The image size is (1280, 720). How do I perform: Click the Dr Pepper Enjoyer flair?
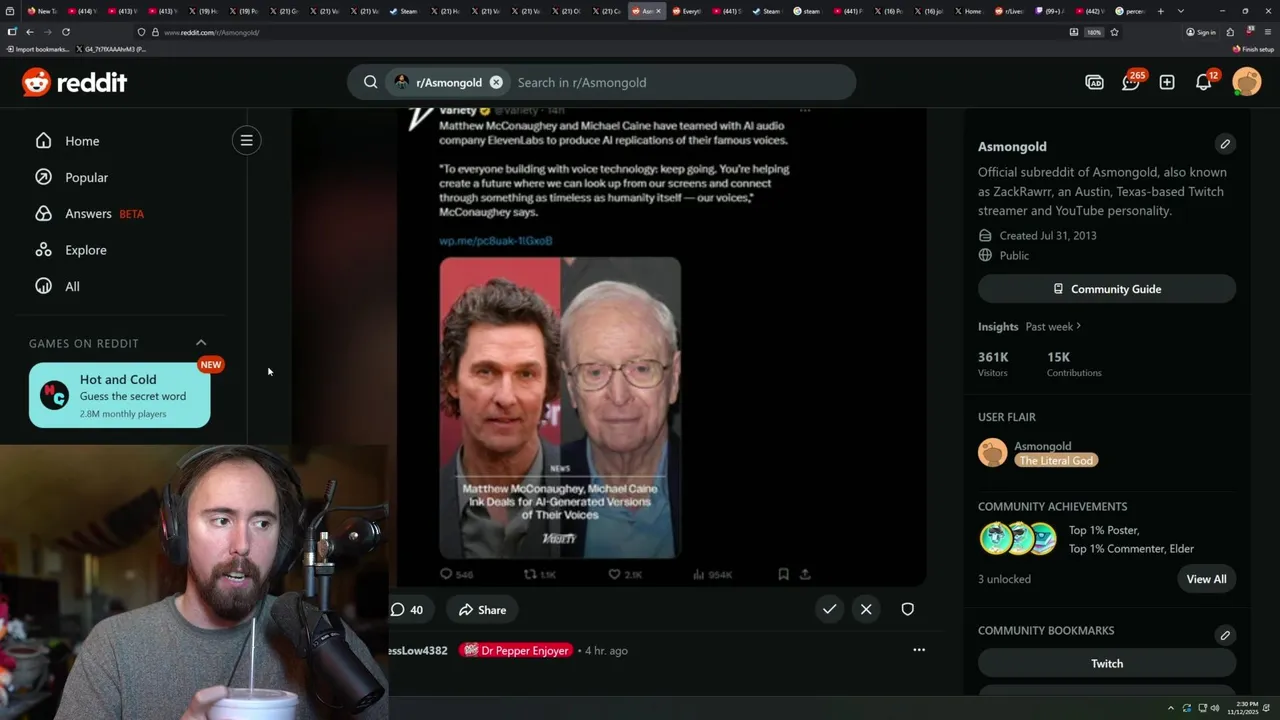point(516,650)
